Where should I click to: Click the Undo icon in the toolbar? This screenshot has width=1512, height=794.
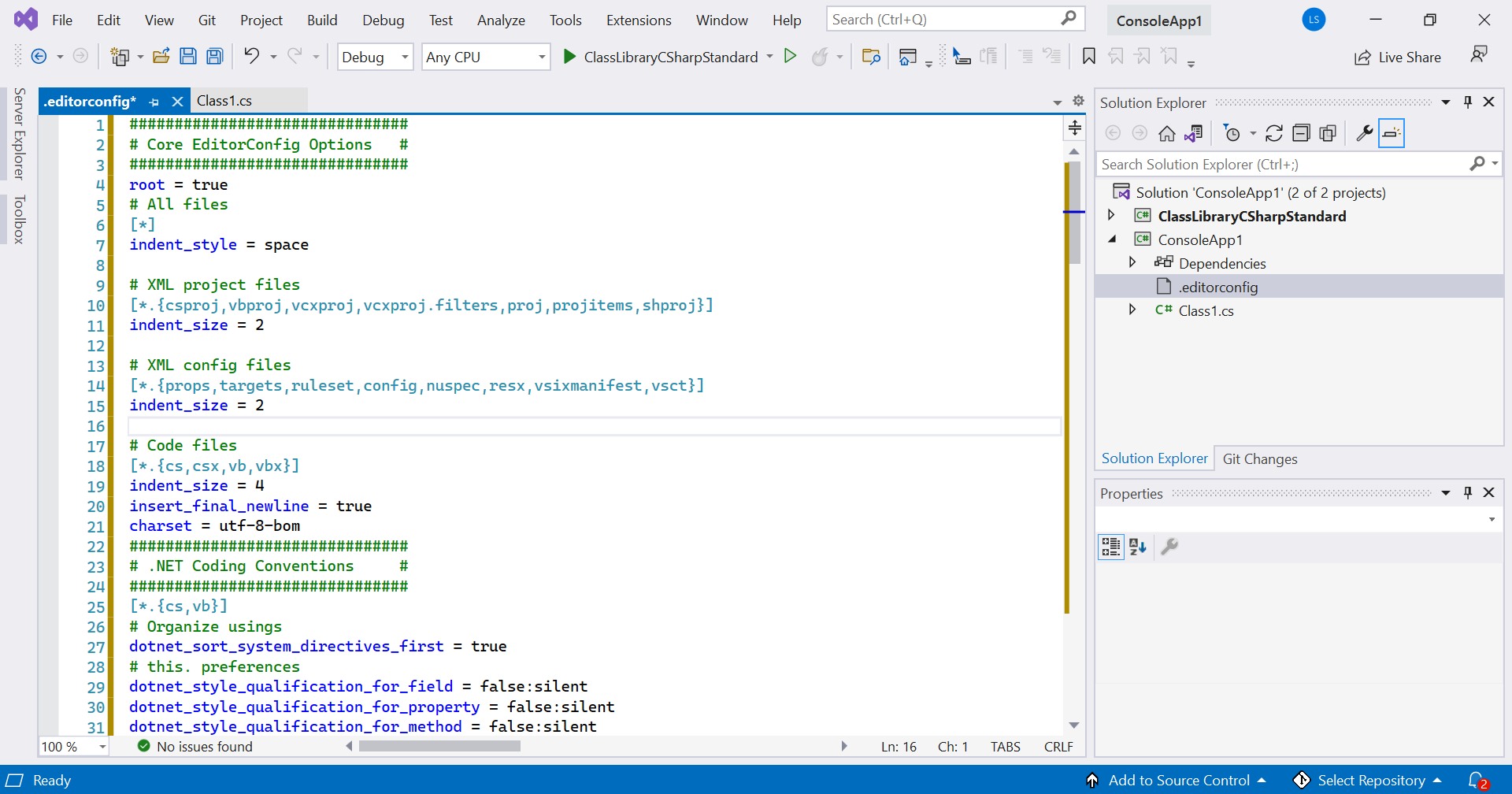tap(252, 56)
